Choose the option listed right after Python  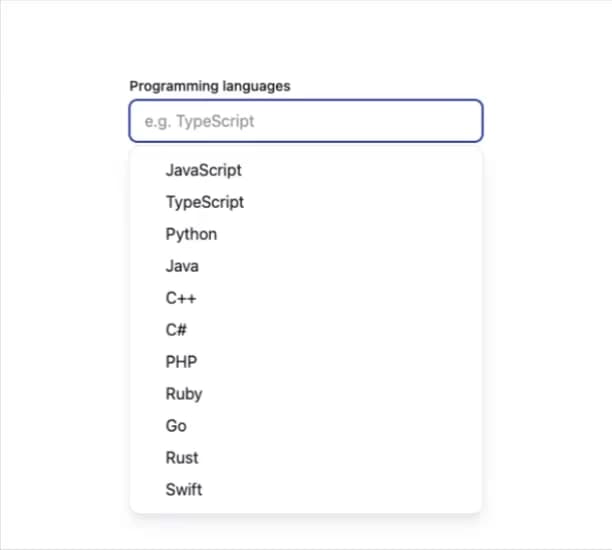(x=306, y=266)
